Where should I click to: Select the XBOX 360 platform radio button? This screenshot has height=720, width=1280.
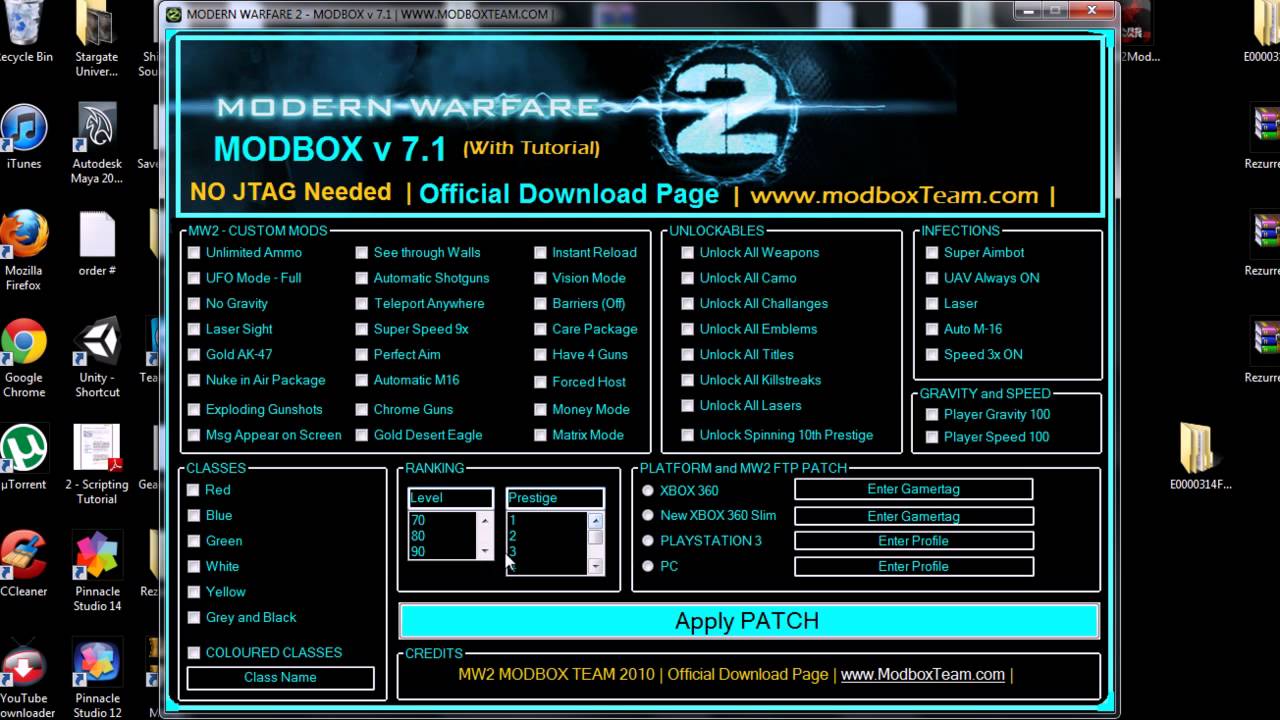tap(648, 490)
